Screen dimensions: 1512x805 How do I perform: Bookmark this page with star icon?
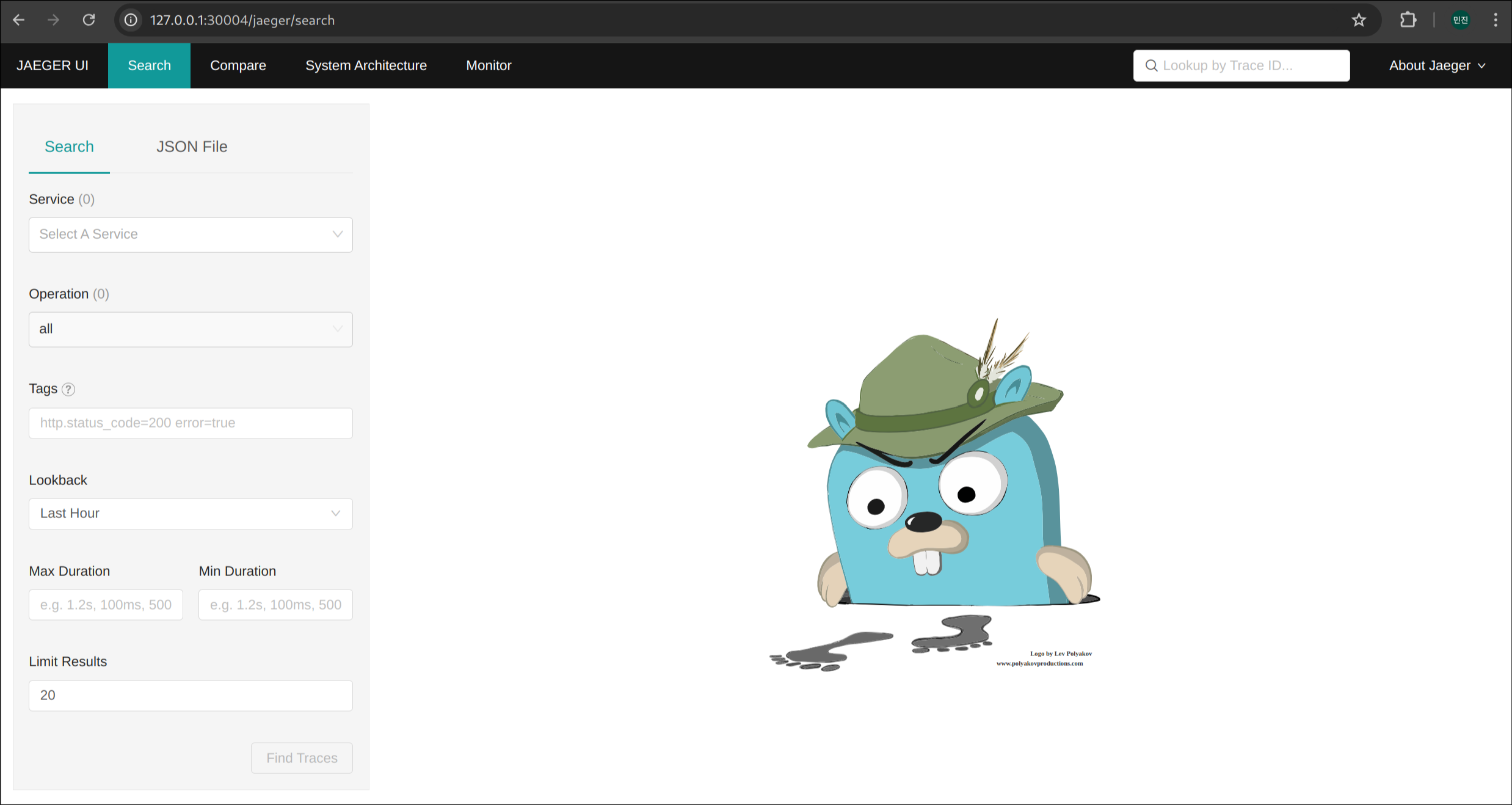pos(1359,20)
